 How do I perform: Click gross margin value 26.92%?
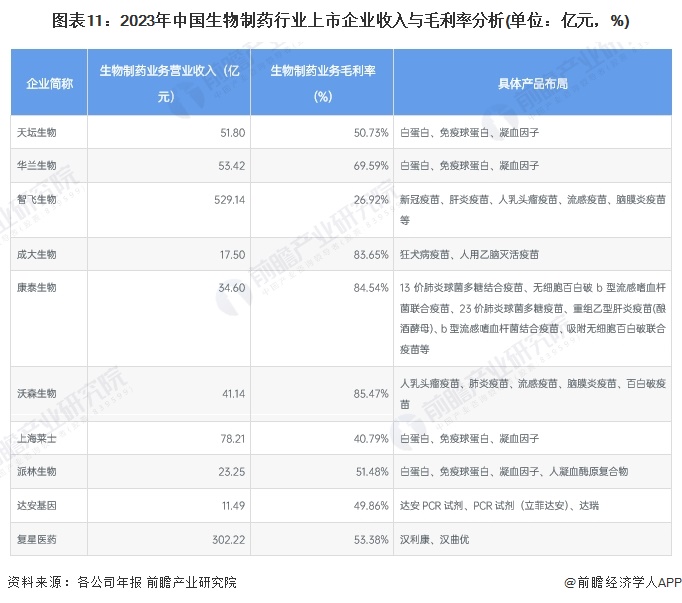371,200
